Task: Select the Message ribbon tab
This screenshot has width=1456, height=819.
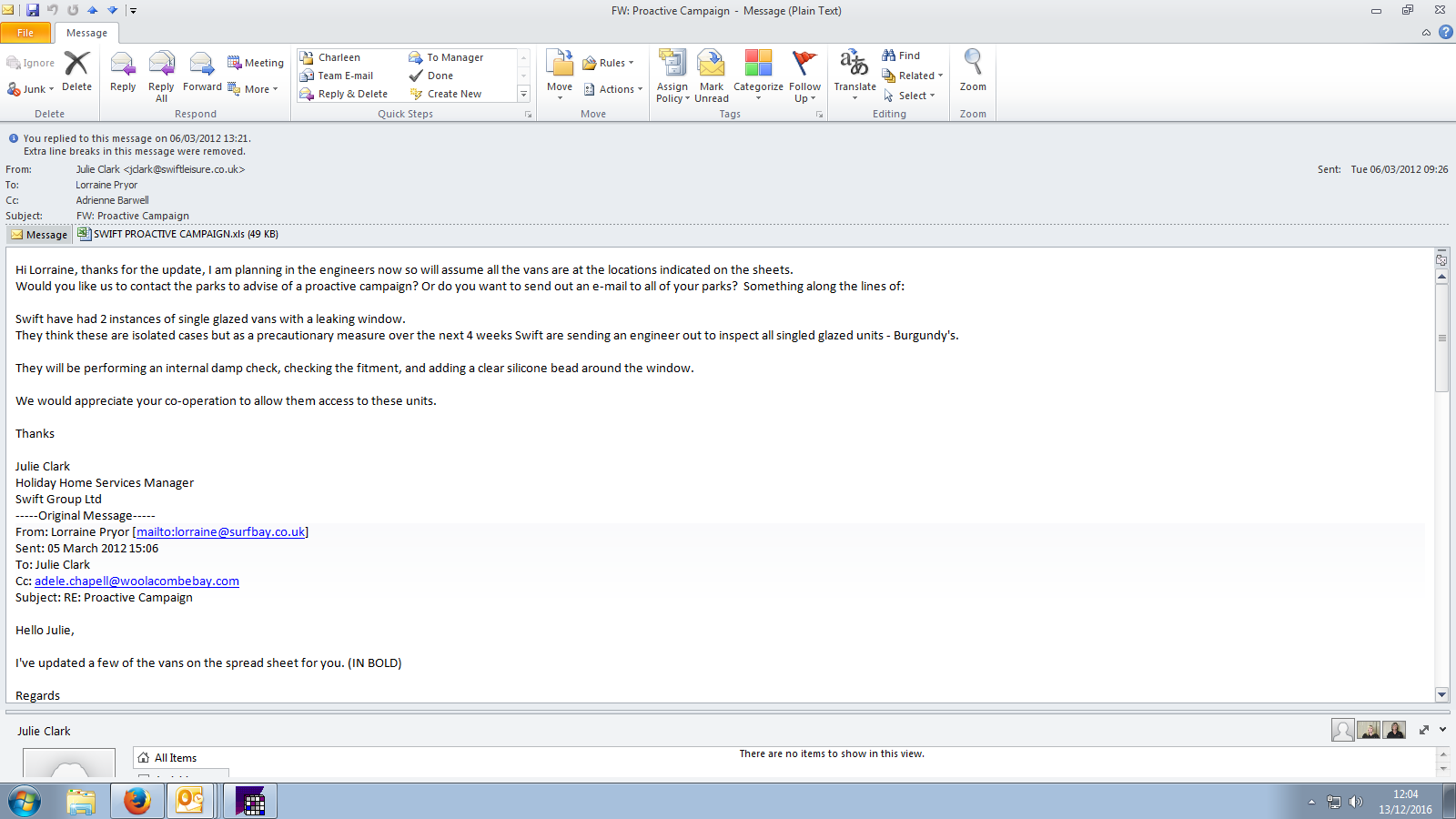Action: [86, 33]
